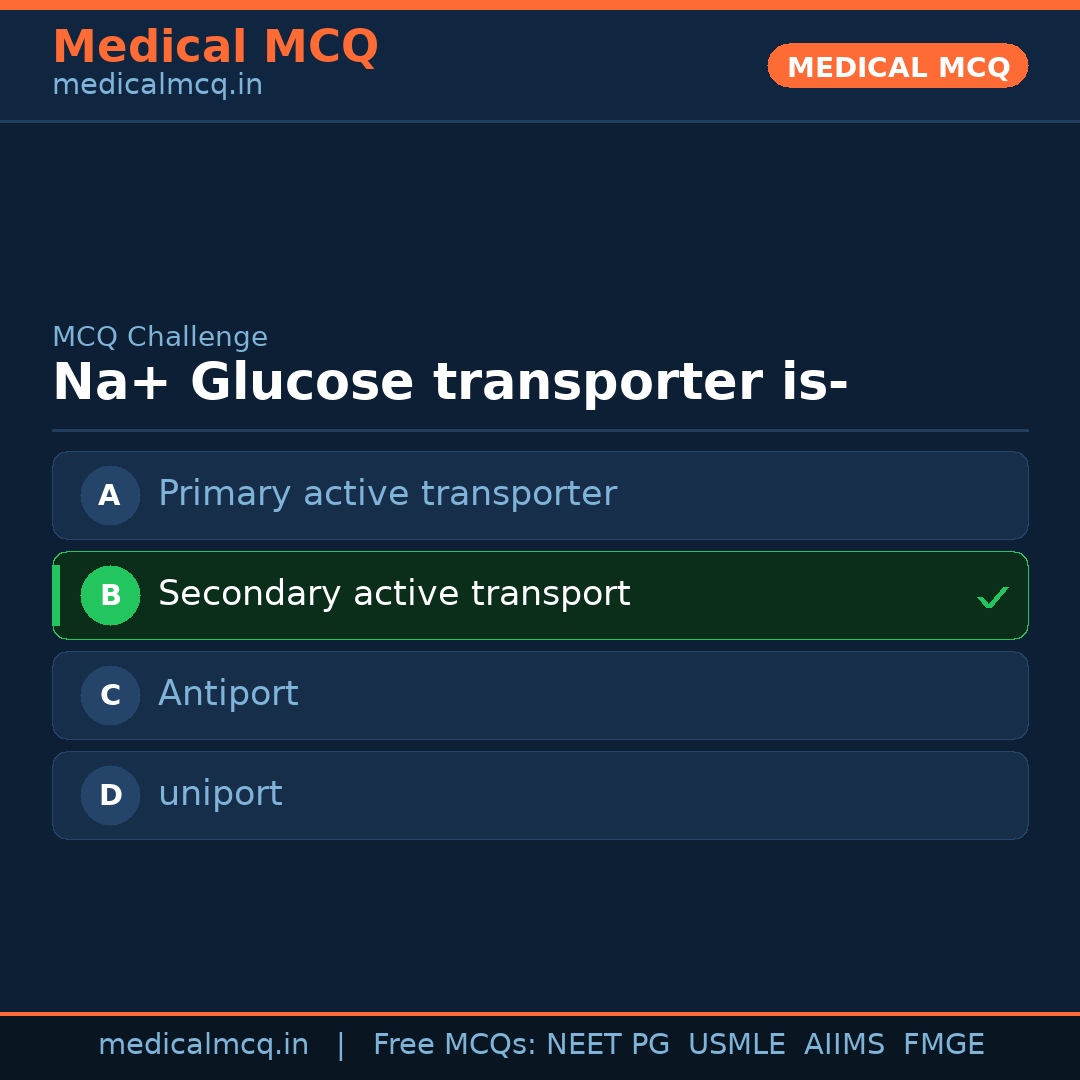
Task: Click the letter A circle badge
Action: (110, 495)
